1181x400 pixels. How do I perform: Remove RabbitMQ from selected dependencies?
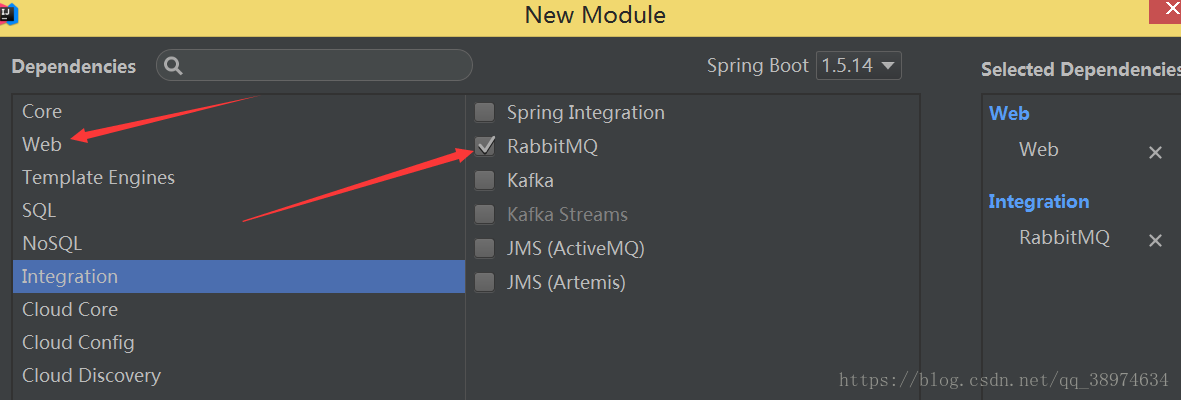click(1155, 241)
